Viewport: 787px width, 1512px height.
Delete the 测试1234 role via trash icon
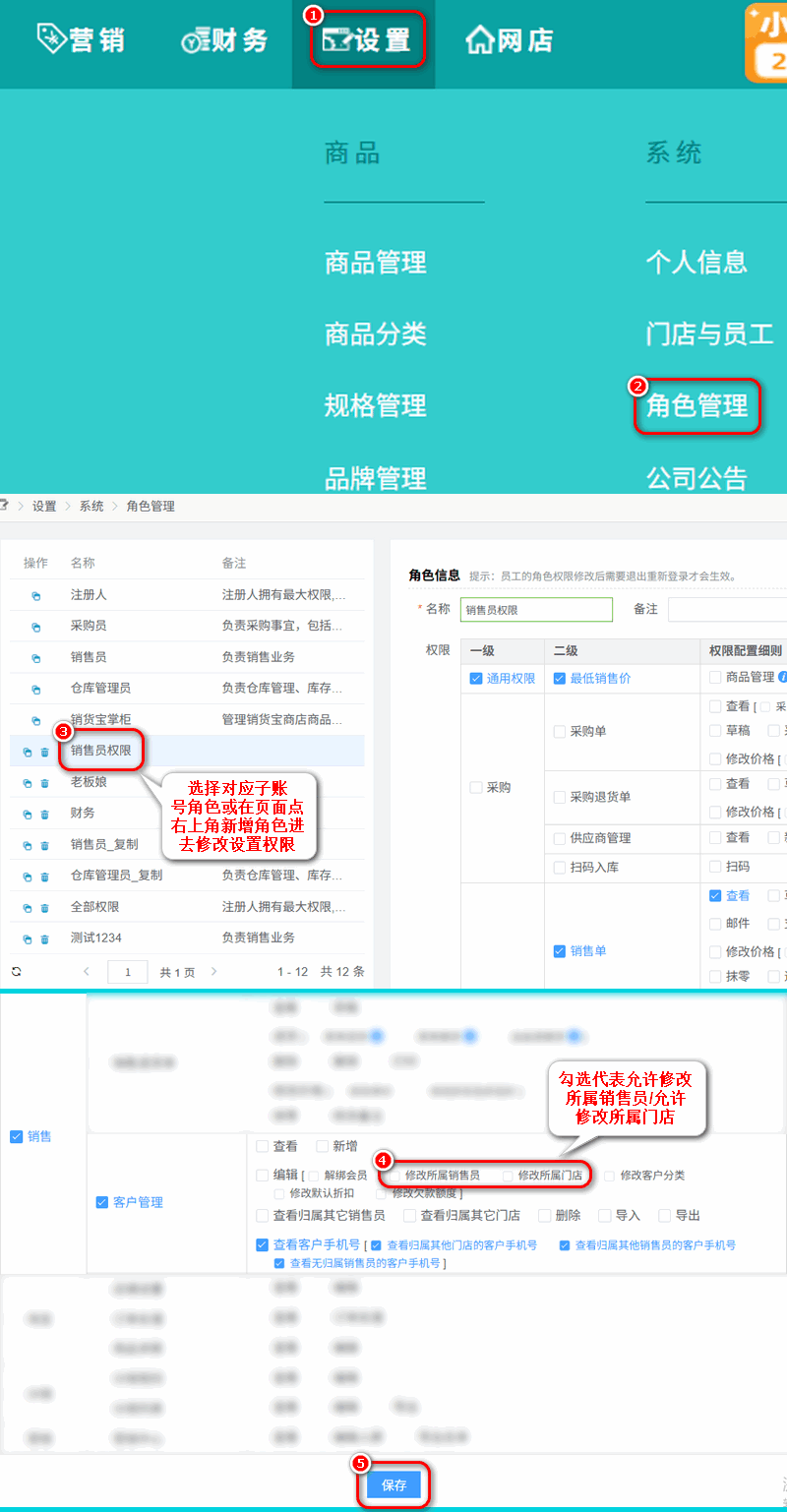44,939
